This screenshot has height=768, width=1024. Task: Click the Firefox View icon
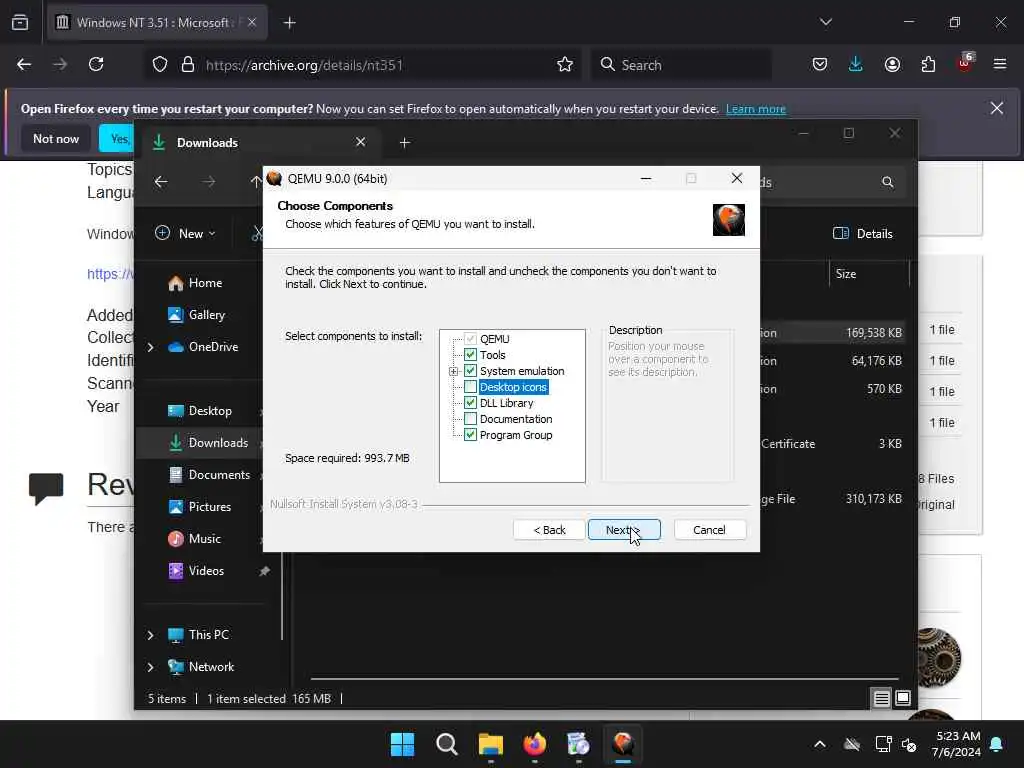click(20, 22)
